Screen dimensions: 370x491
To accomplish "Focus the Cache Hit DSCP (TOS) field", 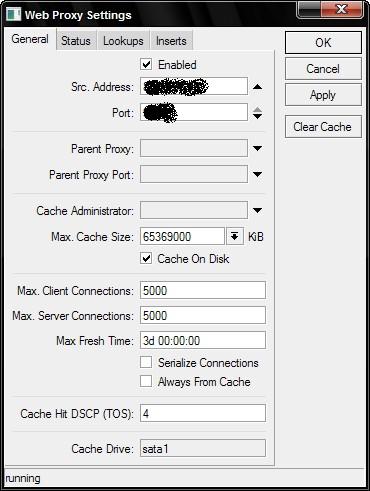I will point(203,413).
